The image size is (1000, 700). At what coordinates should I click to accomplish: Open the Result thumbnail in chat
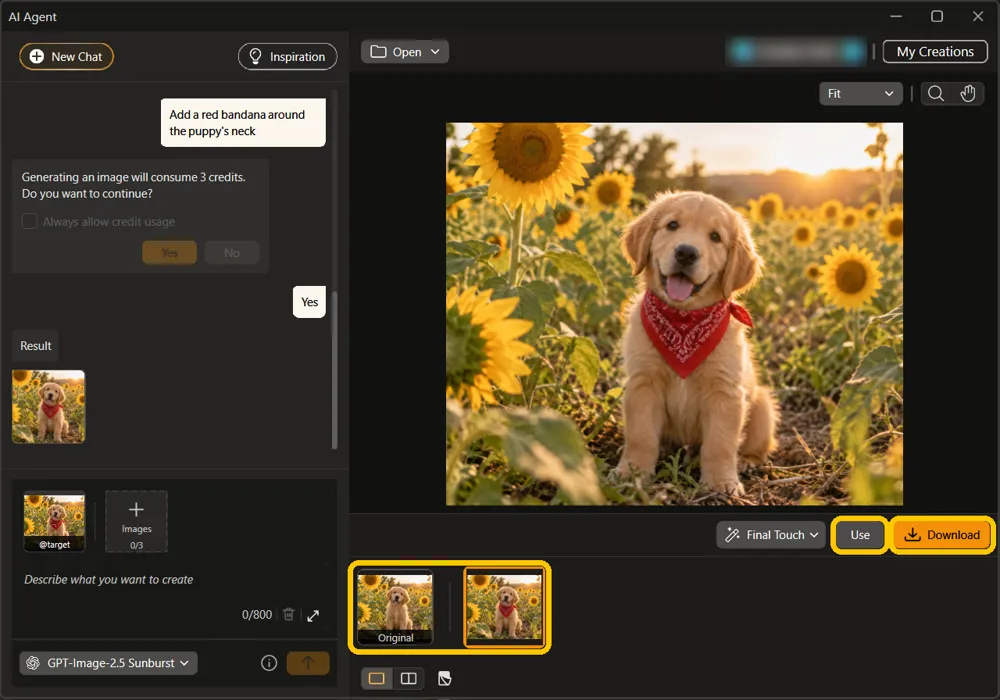[48, 407]
